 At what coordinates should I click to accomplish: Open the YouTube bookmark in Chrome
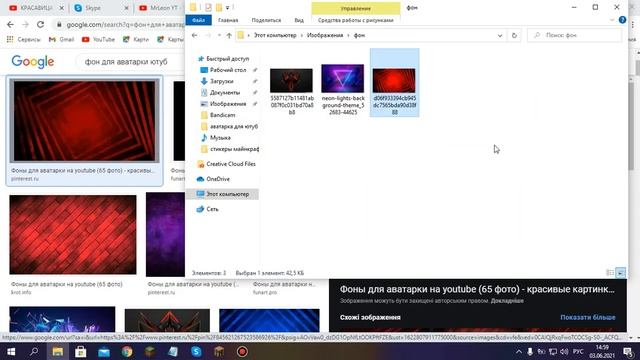(98, 40)
